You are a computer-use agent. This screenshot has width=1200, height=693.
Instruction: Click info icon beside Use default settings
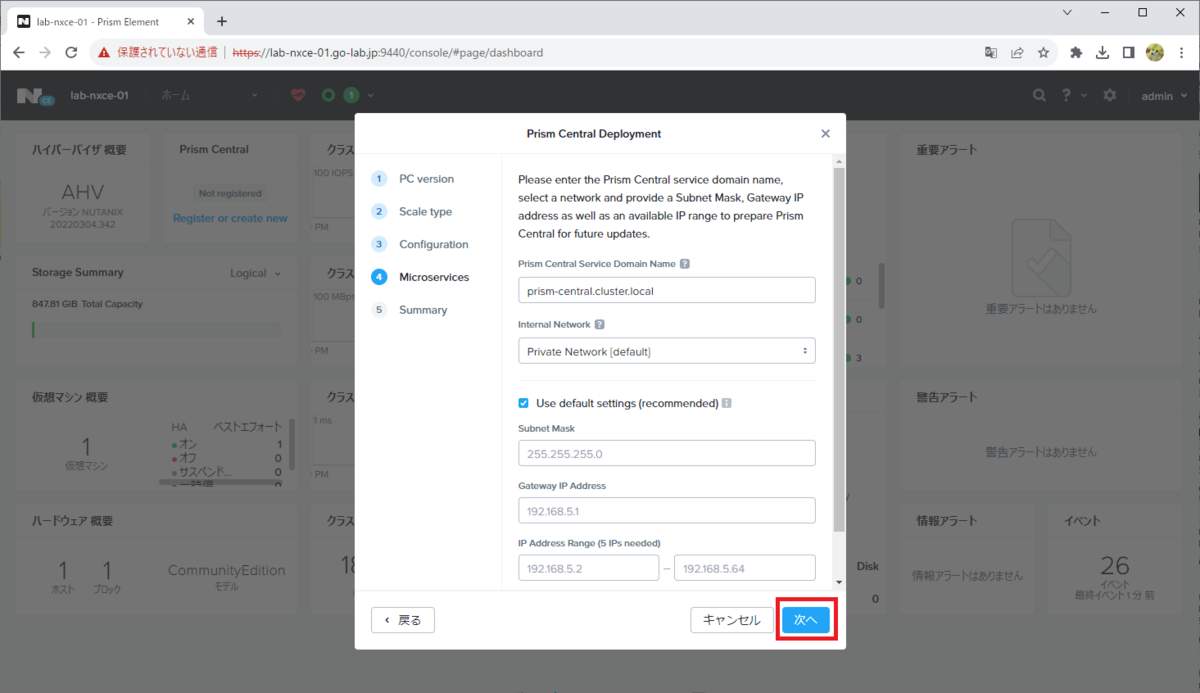(727, 403)
